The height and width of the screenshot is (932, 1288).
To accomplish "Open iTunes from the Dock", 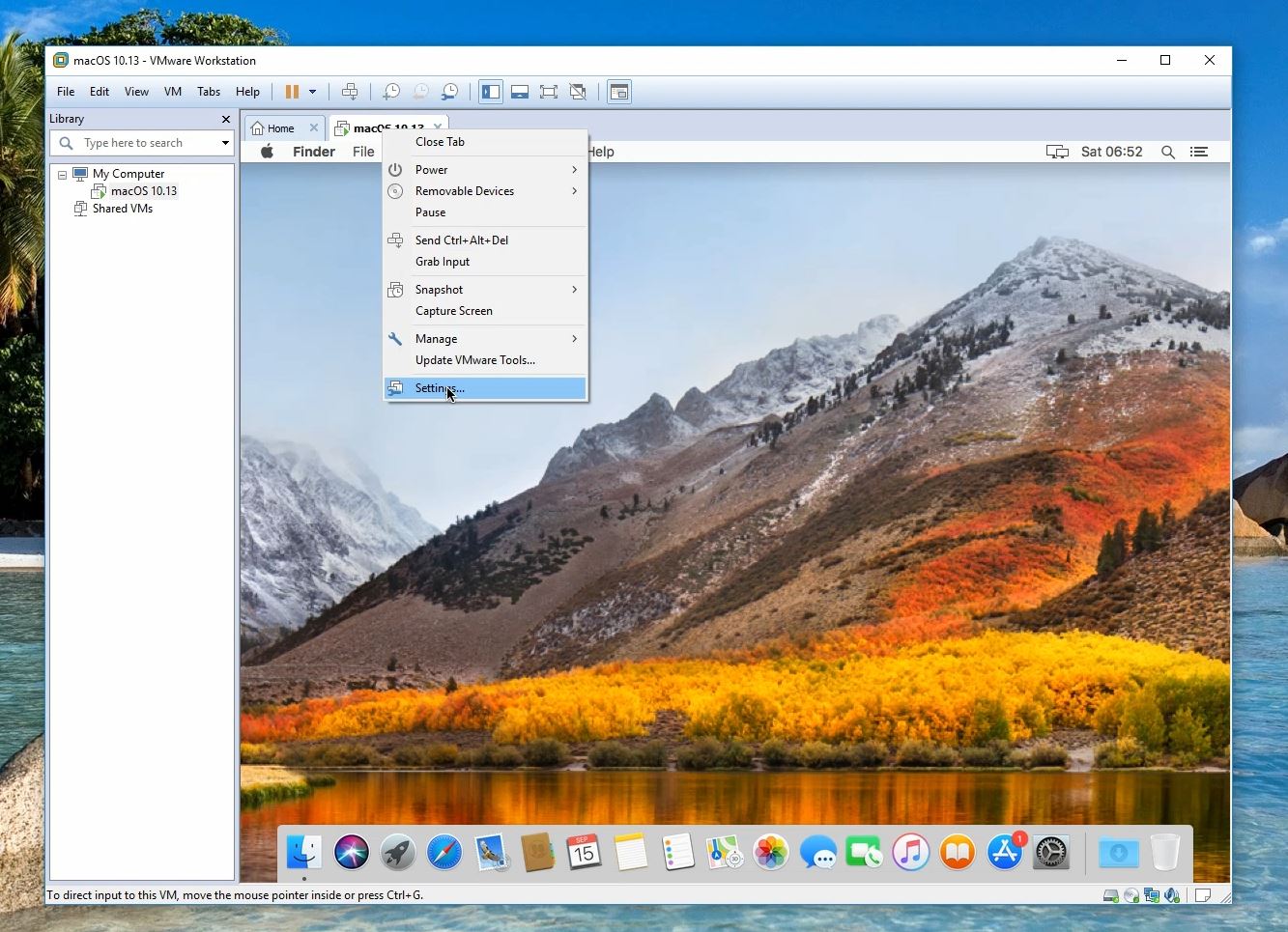I will pos(910,852).
